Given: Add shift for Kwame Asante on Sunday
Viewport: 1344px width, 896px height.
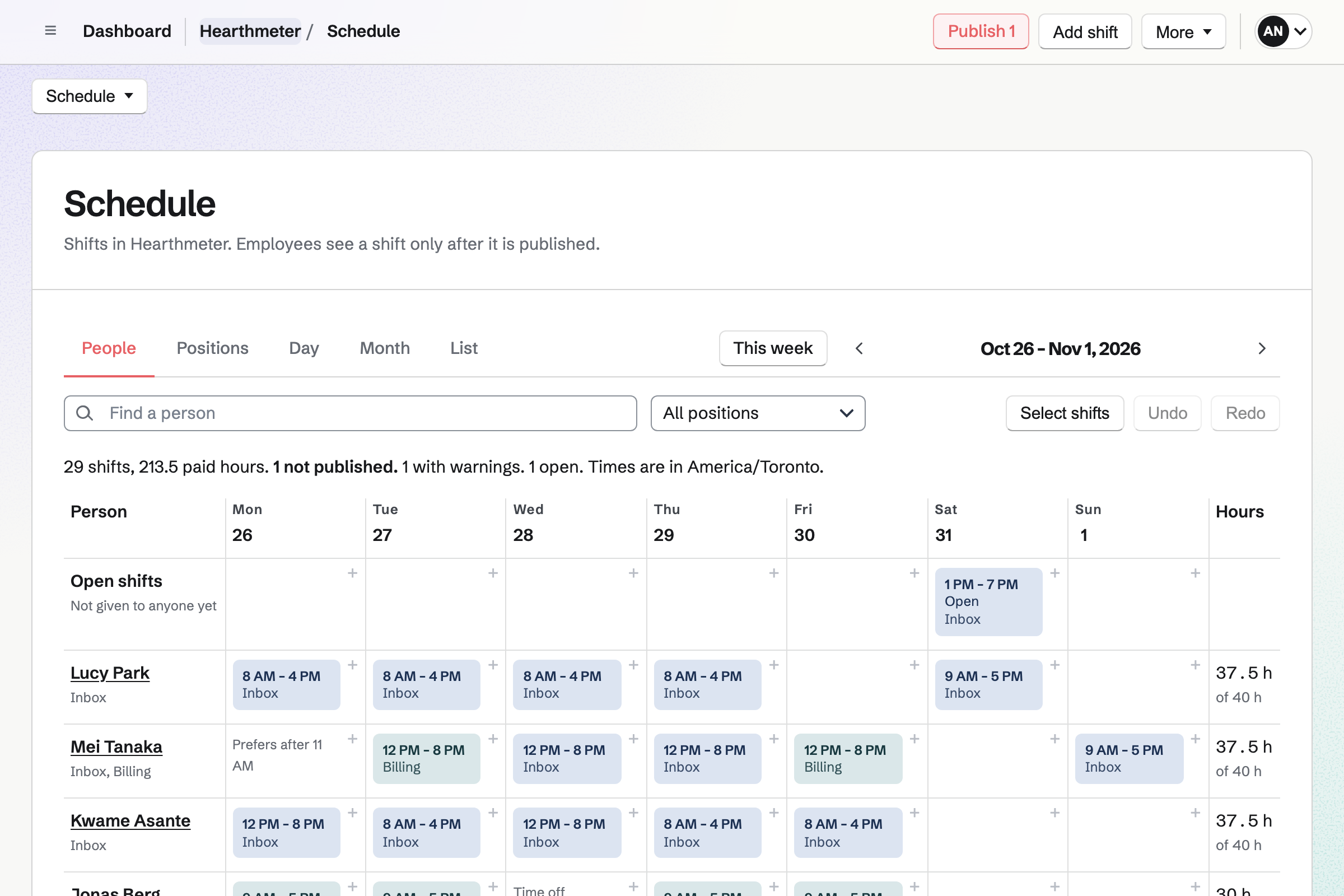Looking at the screenshot, I should point(1196,813).
